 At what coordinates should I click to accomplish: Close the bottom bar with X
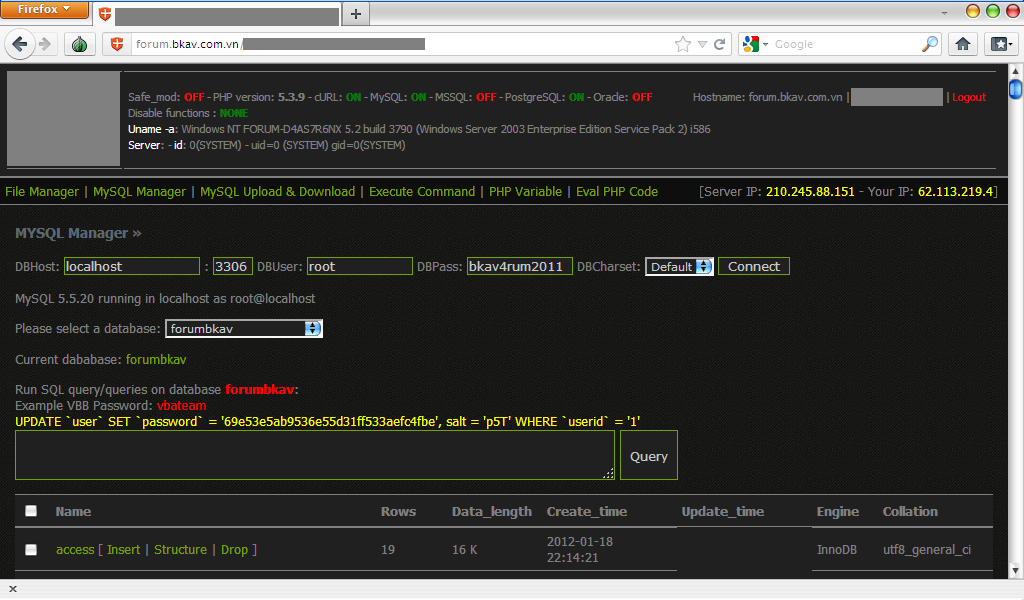pos(12,590)
